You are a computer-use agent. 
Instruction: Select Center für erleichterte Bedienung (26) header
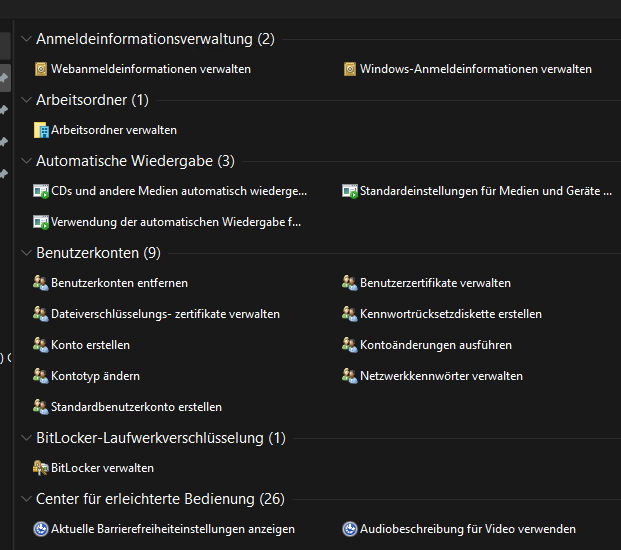(160, 499)
